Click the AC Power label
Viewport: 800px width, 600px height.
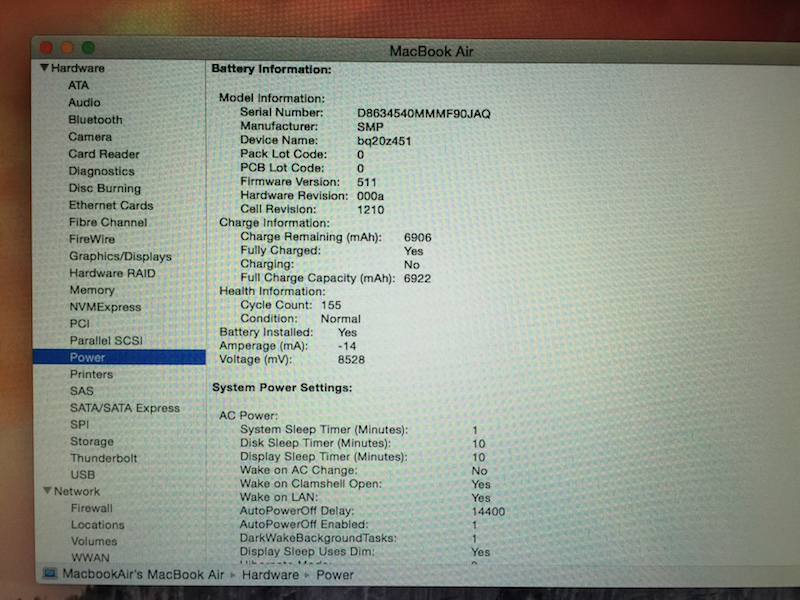point(248,415)
